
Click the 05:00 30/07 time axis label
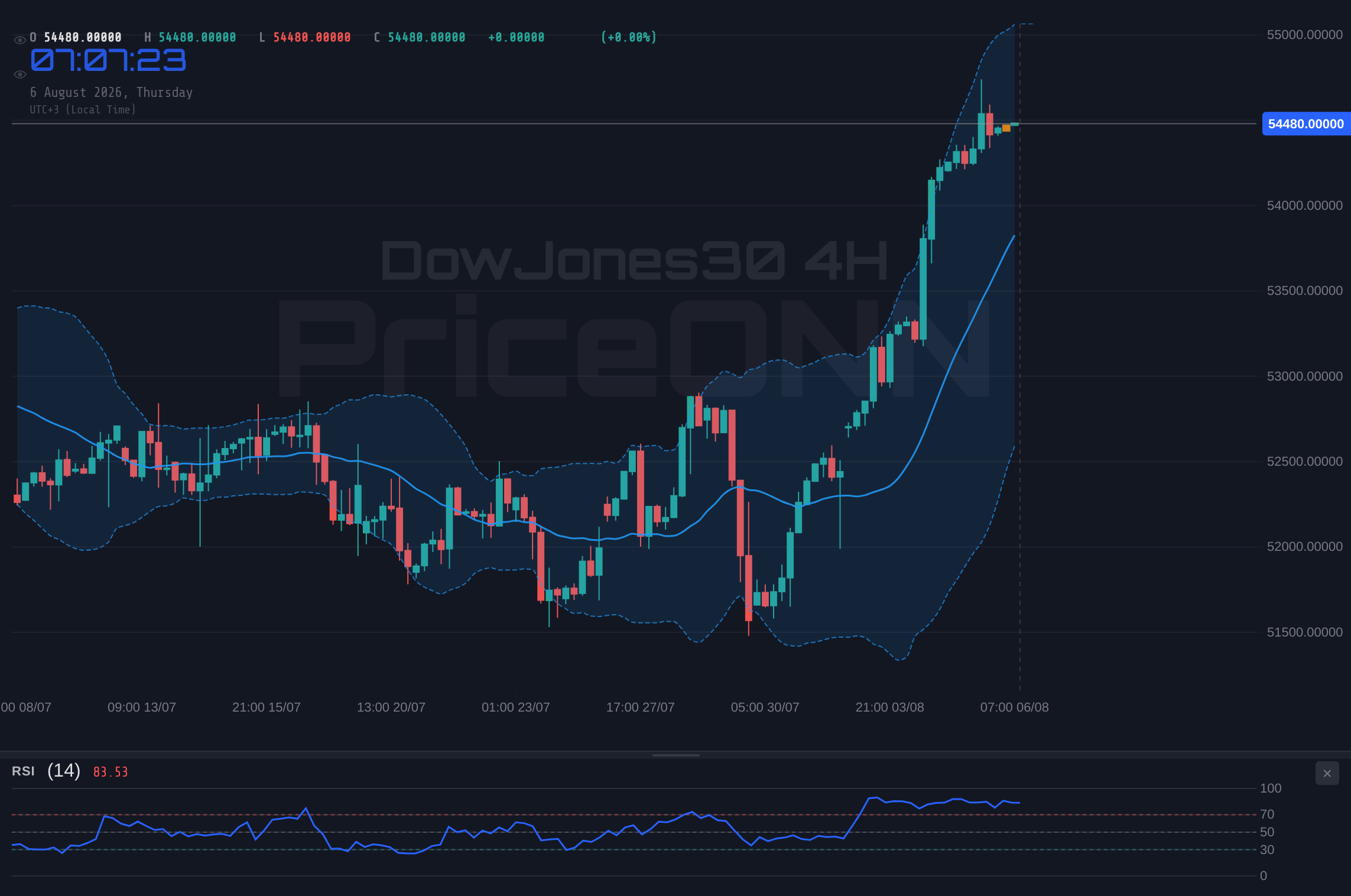point(765,707)
